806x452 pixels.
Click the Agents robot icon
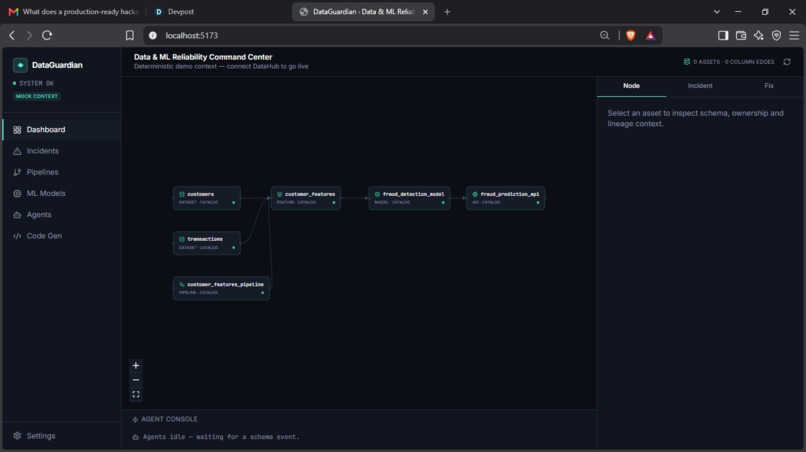(17, 214)
